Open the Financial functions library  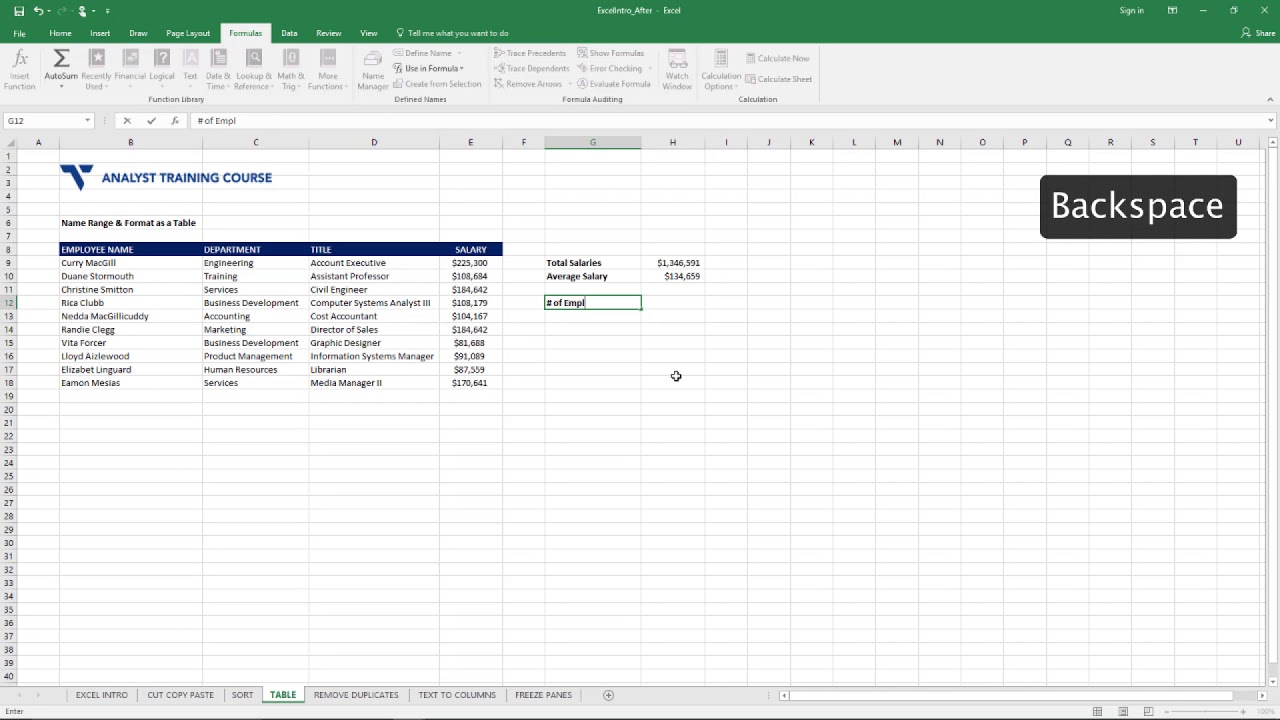(130, 70)
